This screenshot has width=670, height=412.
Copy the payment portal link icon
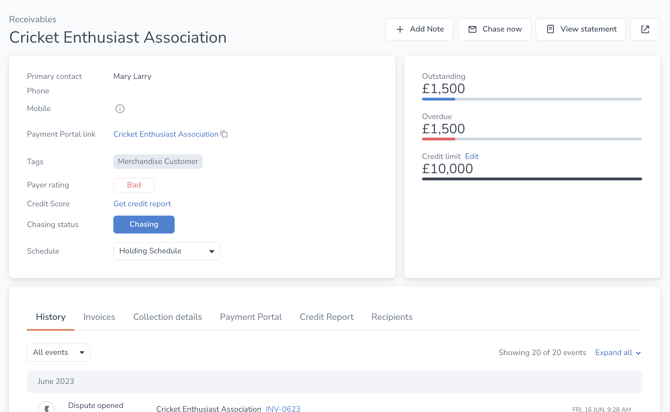coord(224,134)
